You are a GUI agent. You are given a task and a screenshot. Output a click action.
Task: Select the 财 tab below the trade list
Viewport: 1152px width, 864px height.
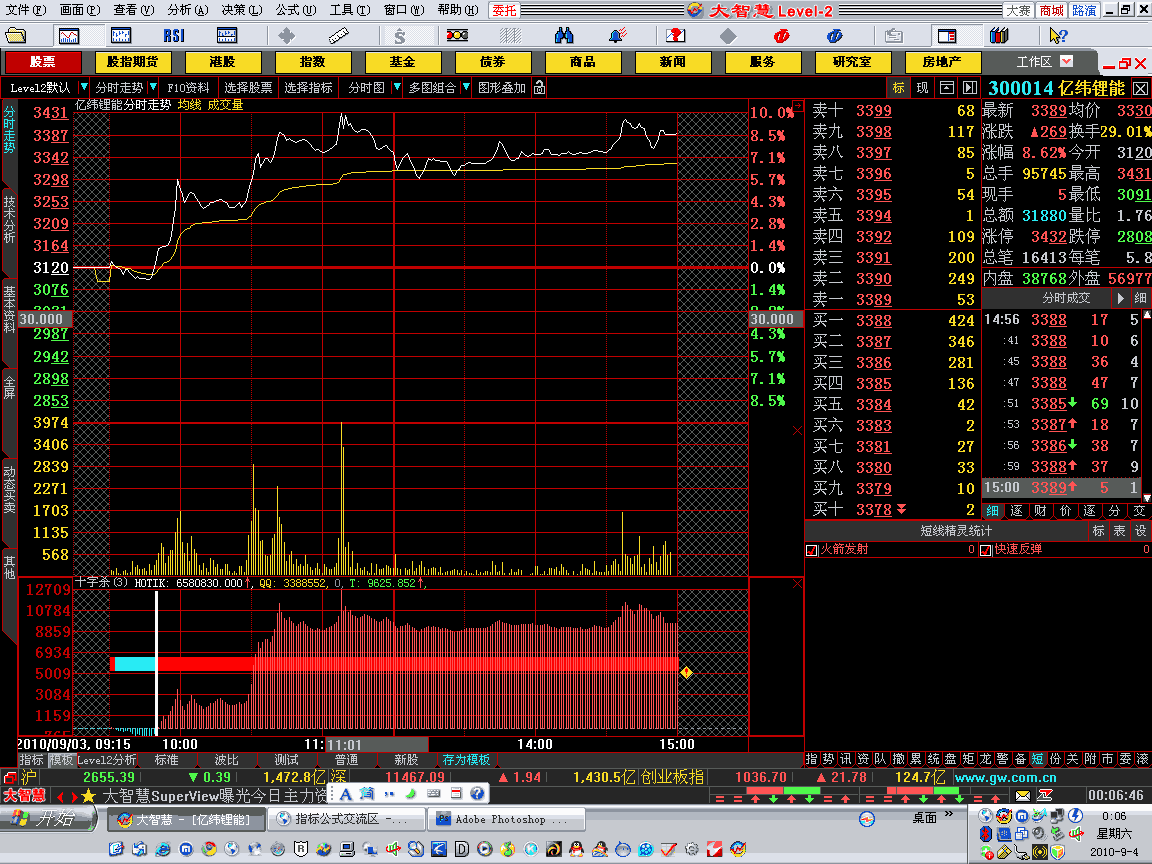(1040, 511)
